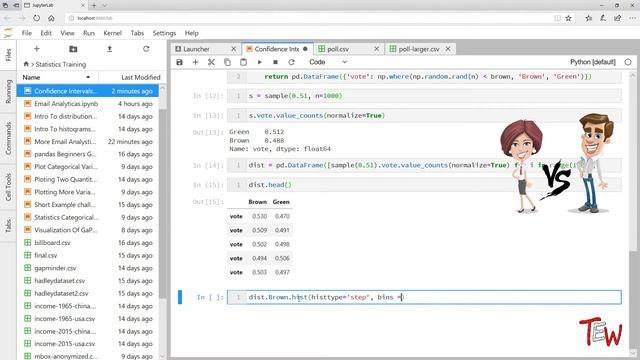The height and width of the screenshot is (360, 640).
Task: Create a new folder in the file browser
Action: coord(73,49)
